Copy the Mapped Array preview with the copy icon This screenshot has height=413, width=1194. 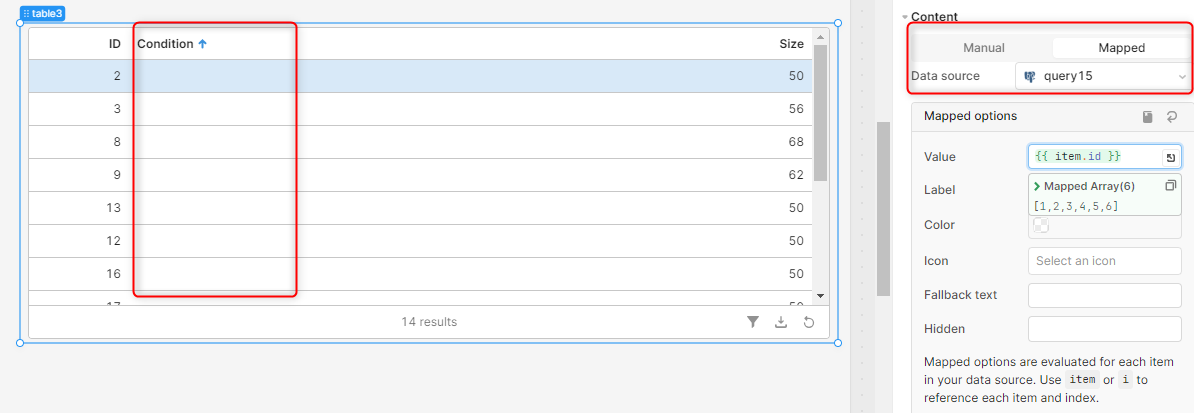[1170, 186]
